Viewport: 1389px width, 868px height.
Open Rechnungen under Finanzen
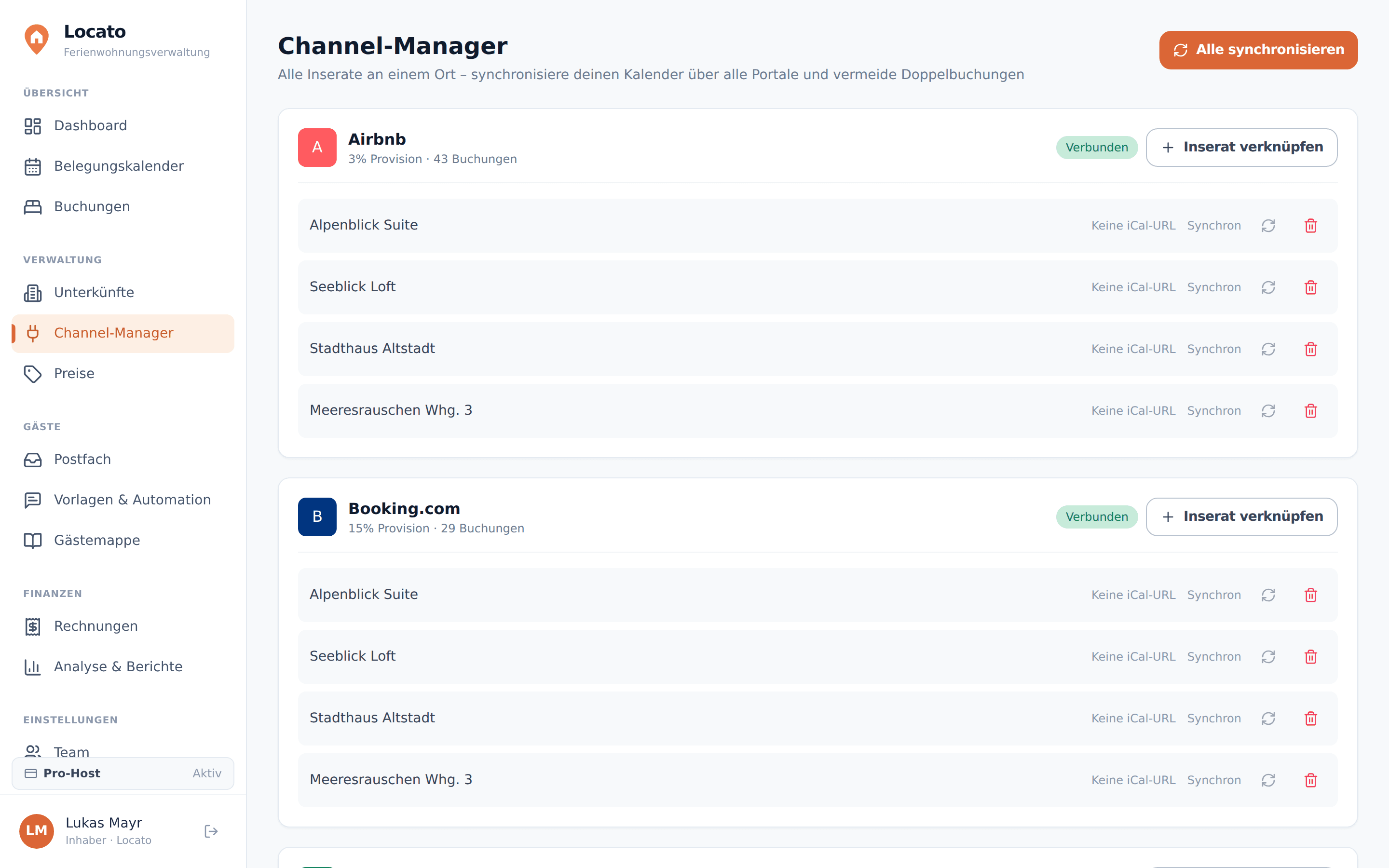pyautogui.click(x=123, y=626)
